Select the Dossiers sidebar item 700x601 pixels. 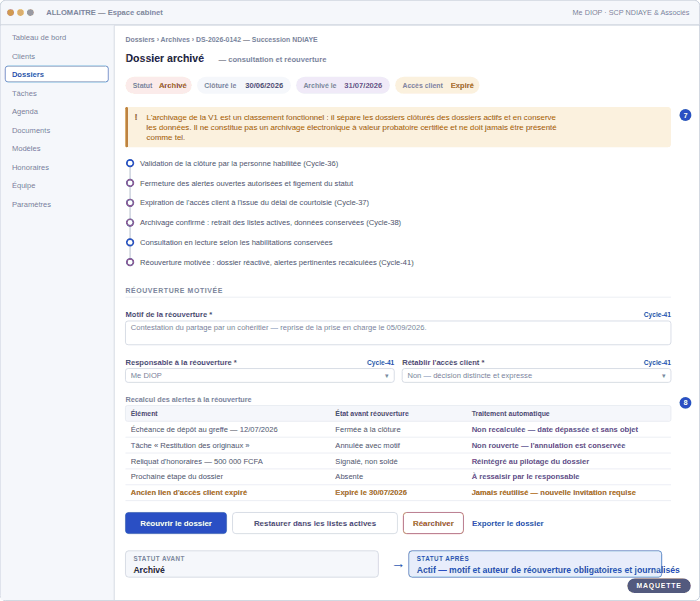click(x=57, y=74)
